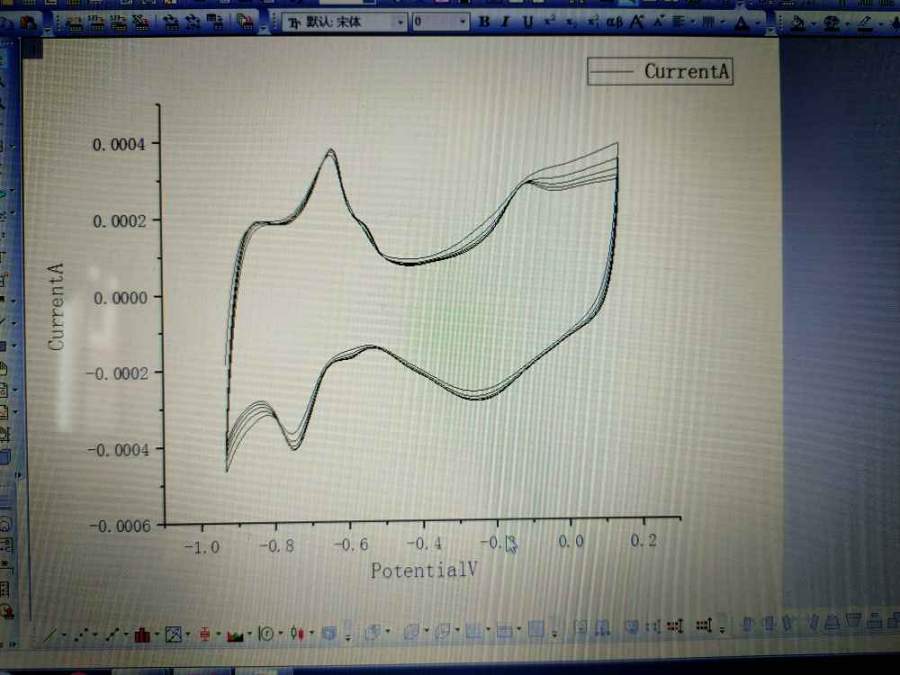Viewport: 900px width, 675px height.
Task: Click the CurrentA legend box
Action: pos(660,71)
